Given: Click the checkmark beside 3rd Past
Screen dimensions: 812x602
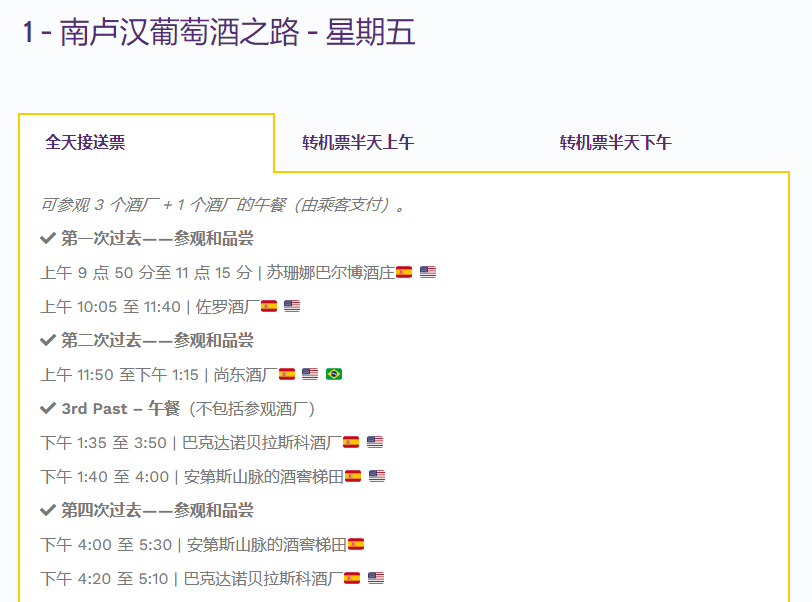Looking at the screenshot, I should [x=48, y=409].
